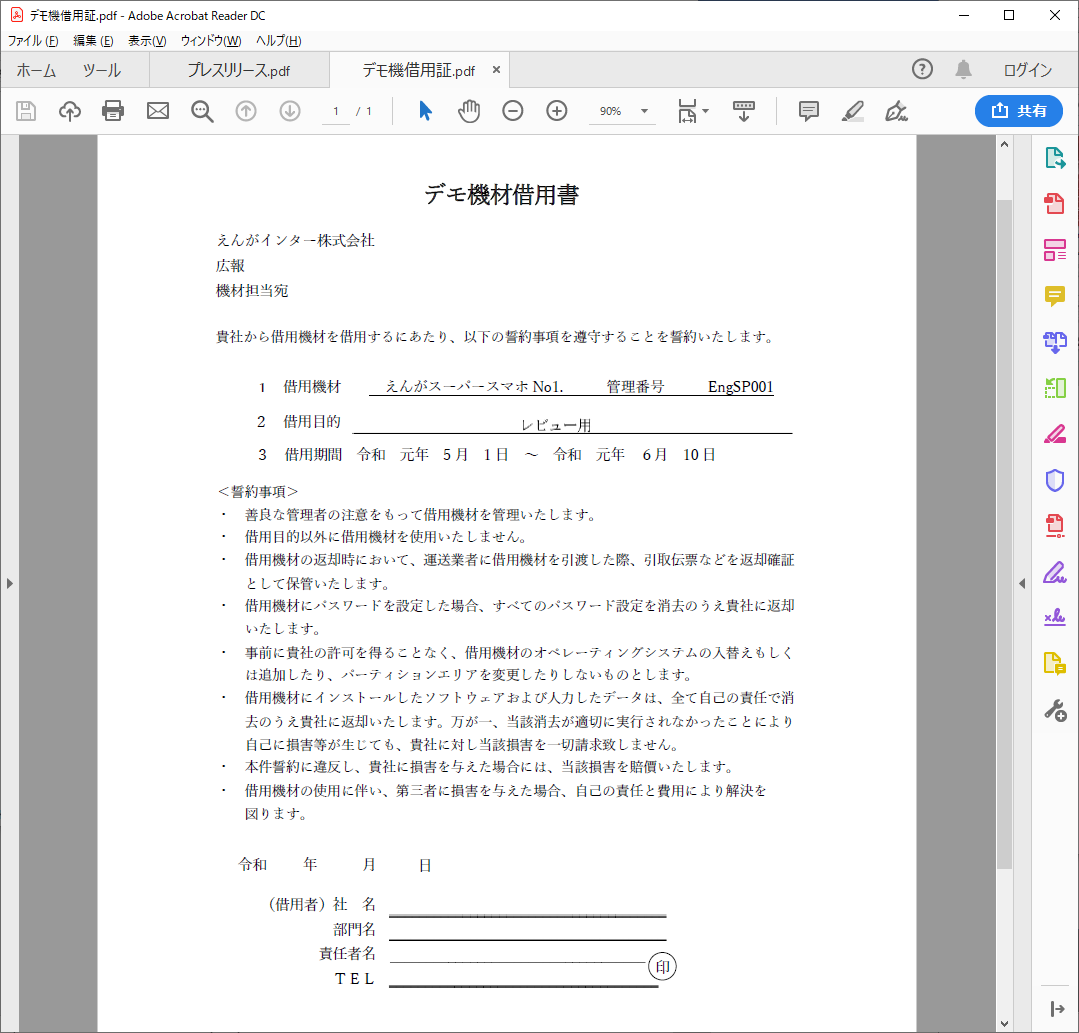Open Redact tool in right pane

[1055, 434]
